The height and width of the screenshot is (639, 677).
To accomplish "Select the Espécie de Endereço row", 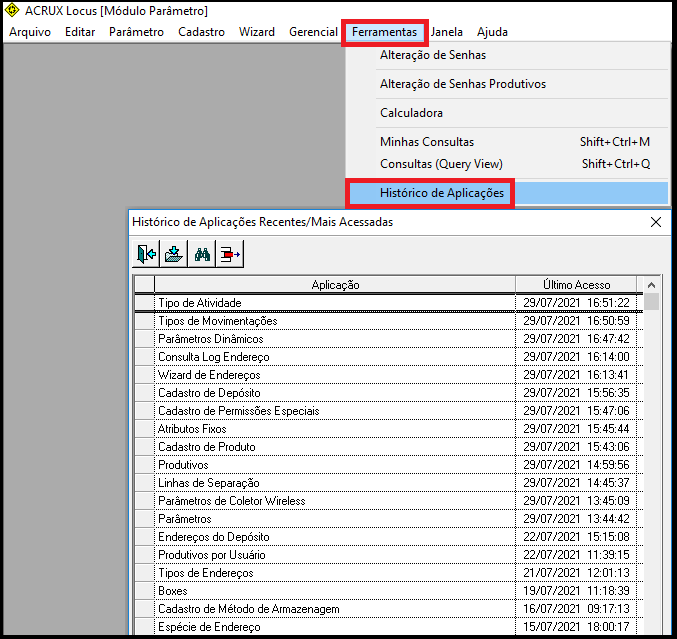I will pos(389,627).
